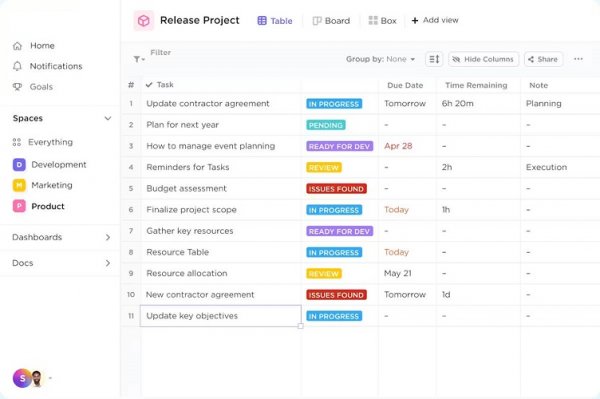Screen dimensions: 600x399
Task: Click the filter funnel icon
Action: coord(137,59)
